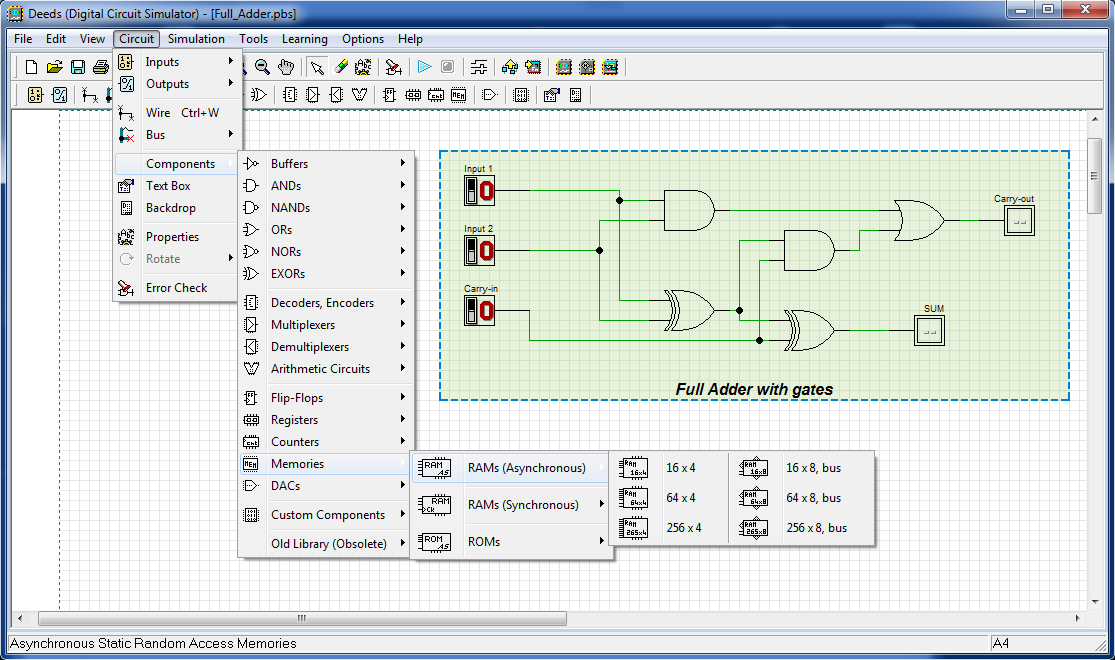Select the pointer selection tool in toolbar

coord(316,67)
